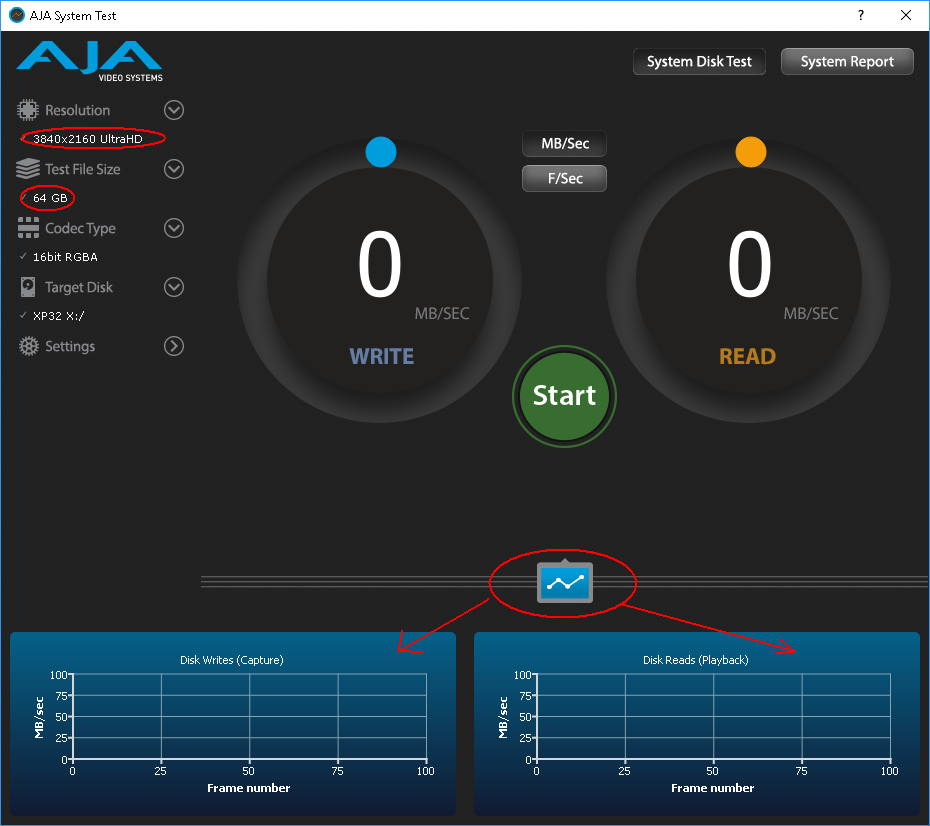Expand the Resolution dropdown arrow
The width and height of the screenshot is (930, 826).
pyautogui.click(x=174, y=110)
